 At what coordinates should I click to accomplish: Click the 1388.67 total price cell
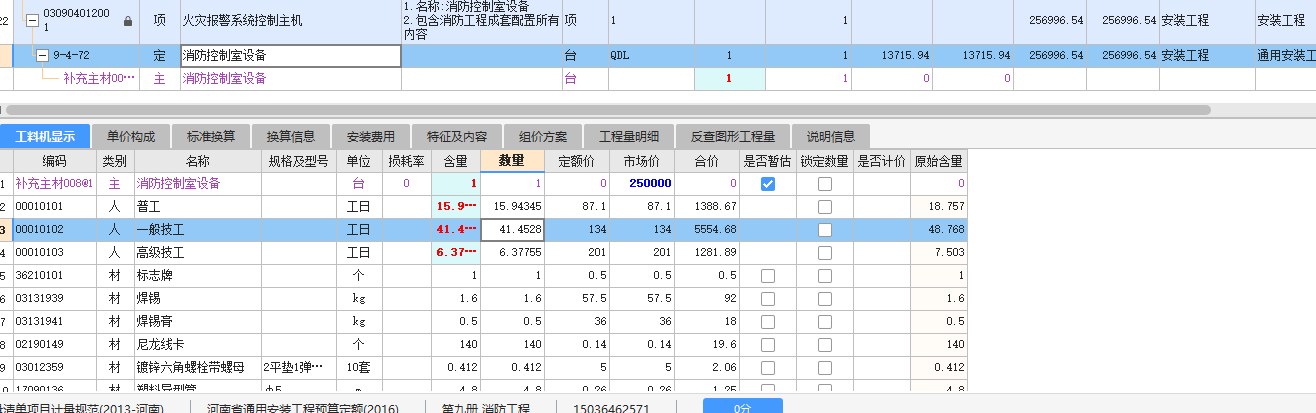click(708, 207)
